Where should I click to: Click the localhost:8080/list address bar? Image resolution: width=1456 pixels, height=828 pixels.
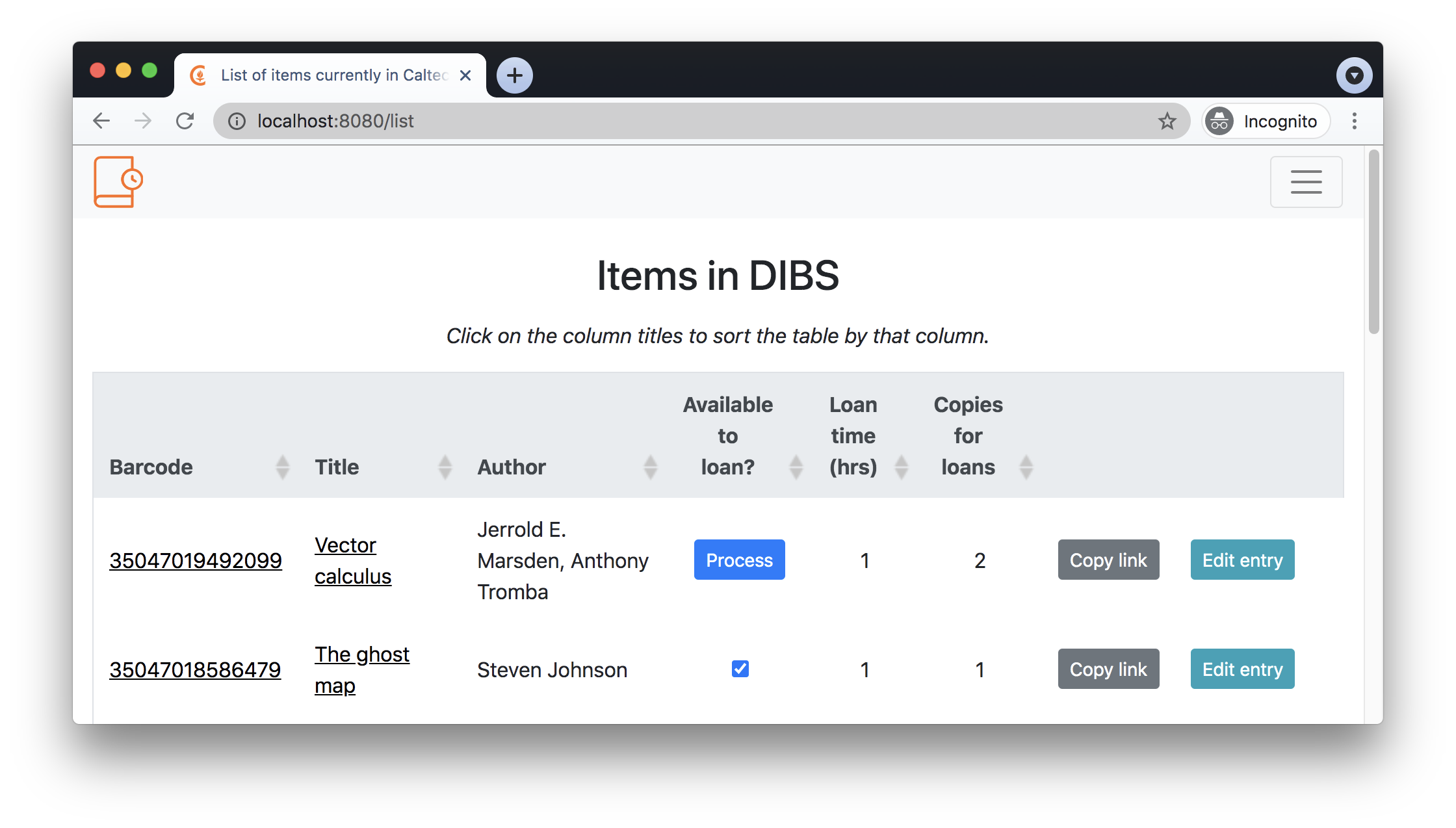pyautogui.click(x=702, y=121)
